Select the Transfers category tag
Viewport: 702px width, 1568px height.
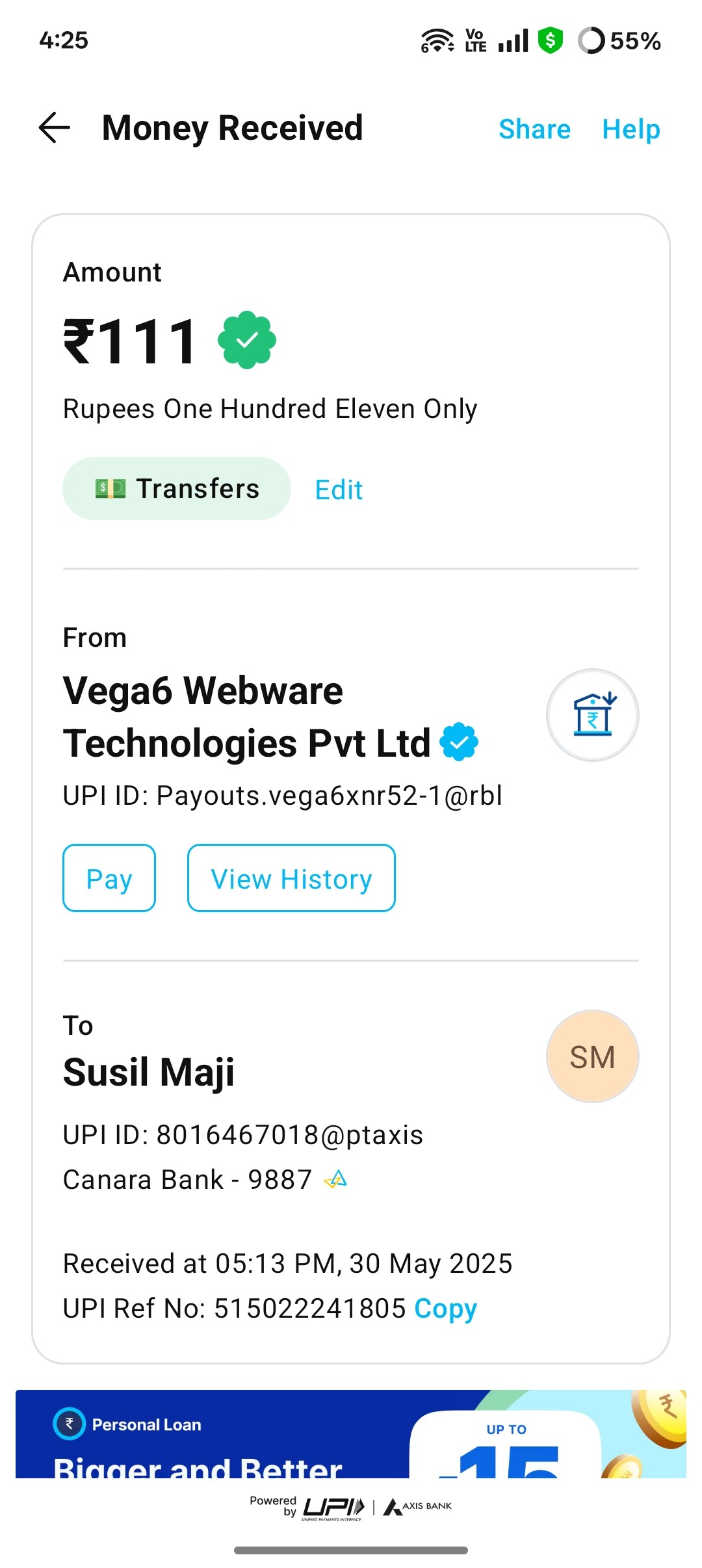pyautogui.click(x=177, y=488)
